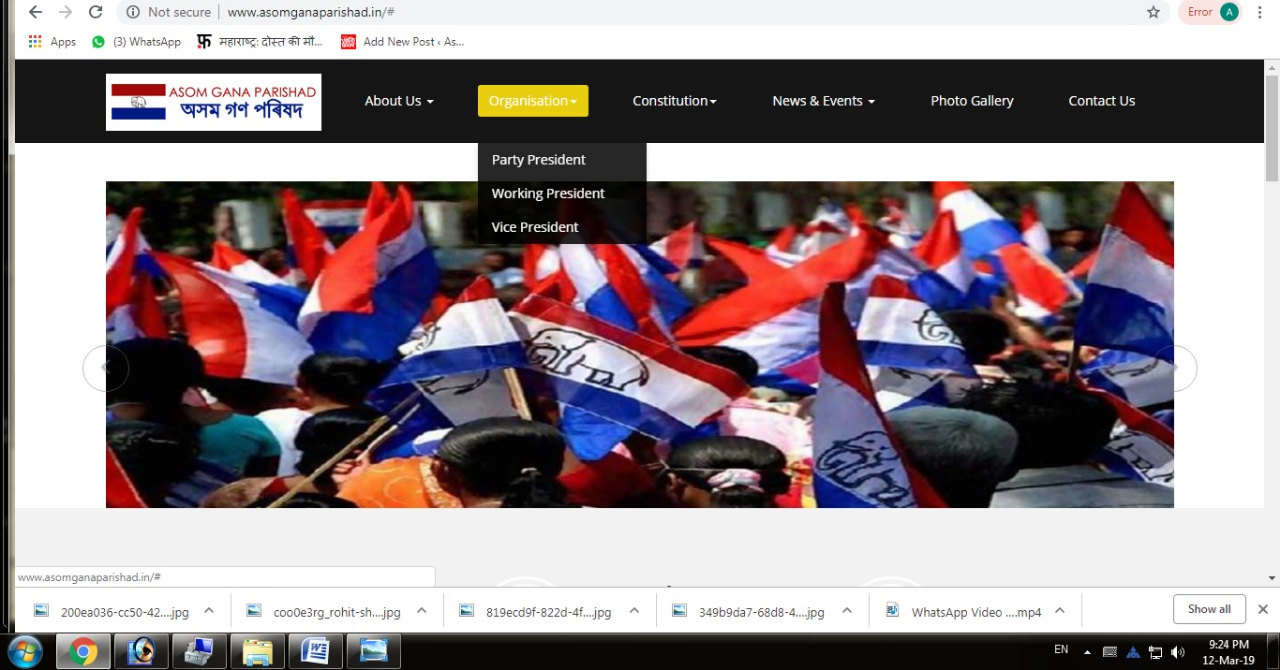Open the folder taskbar icon
Viewport: 1280px width, 670px height.
(x=257, y=651)
